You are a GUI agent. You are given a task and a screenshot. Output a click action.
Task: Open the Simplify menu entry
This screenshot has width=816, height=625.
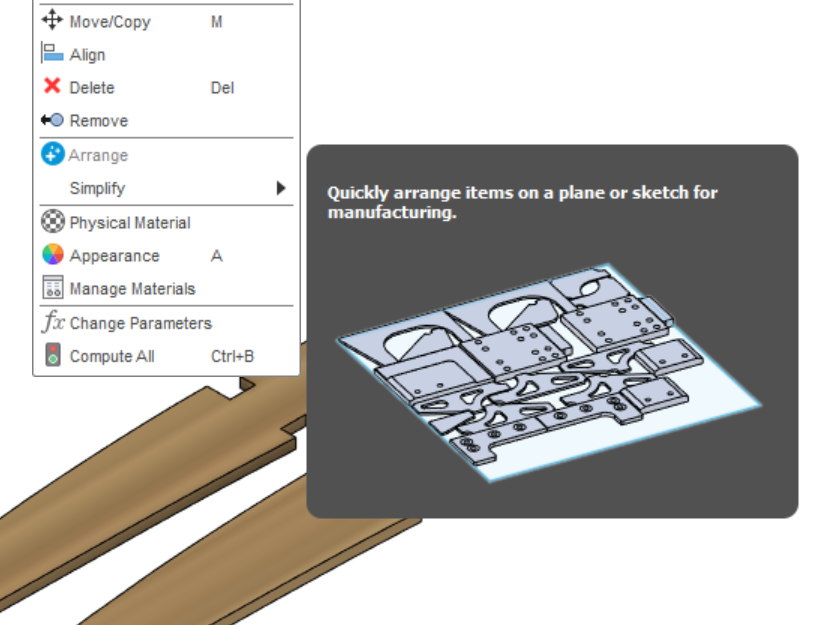point(97,188)
